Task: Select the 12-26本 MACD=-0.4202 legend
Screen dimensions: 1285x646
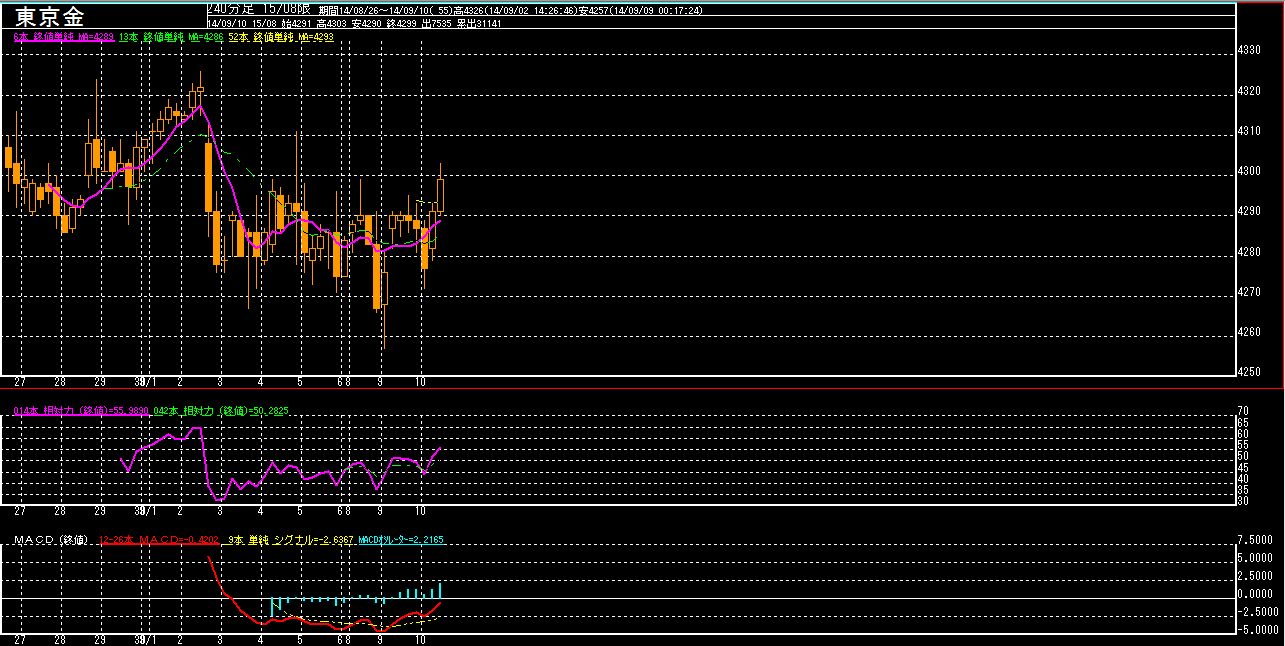Action: click(160, 540)
